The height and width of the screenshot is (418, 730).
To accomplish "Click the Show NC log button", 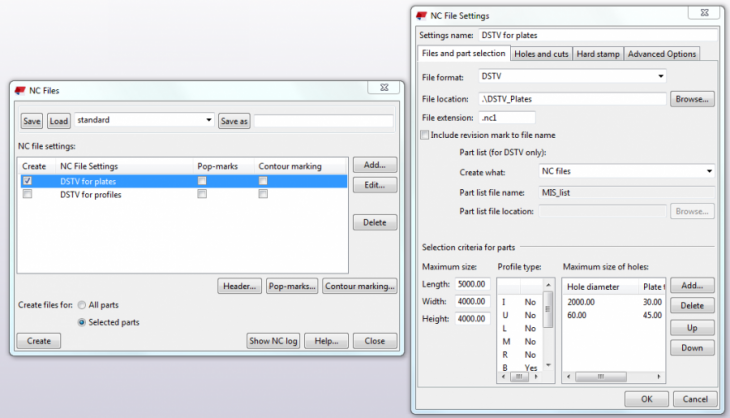I will [273, 341].
